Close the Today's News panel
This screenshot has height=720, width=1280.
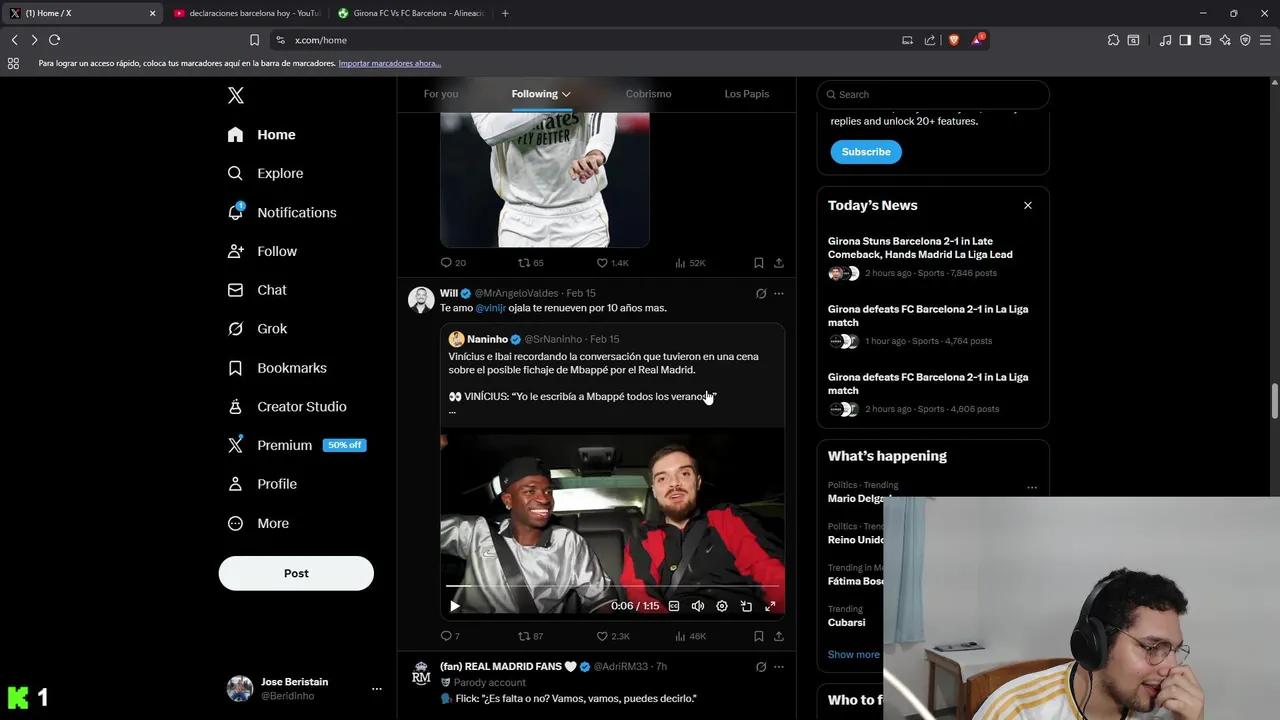click(x=1027, y=205)
